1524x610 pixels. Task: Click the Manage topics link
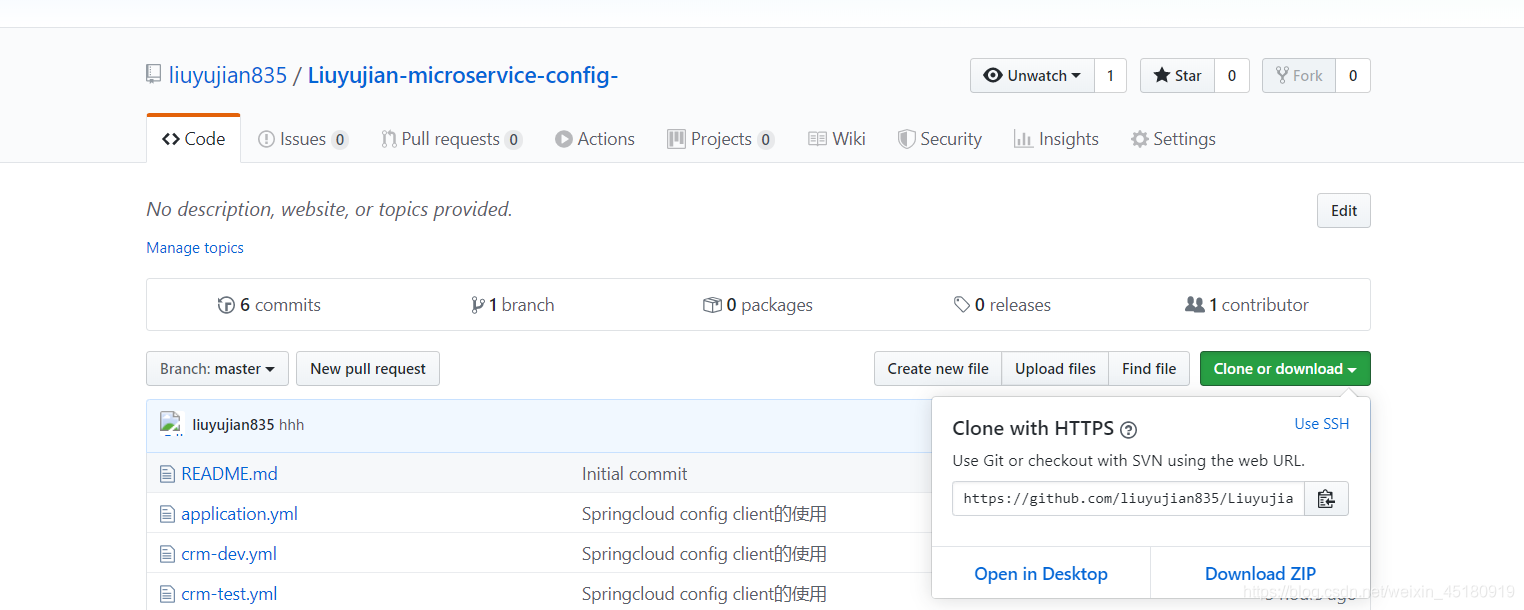tap(195, 248)
